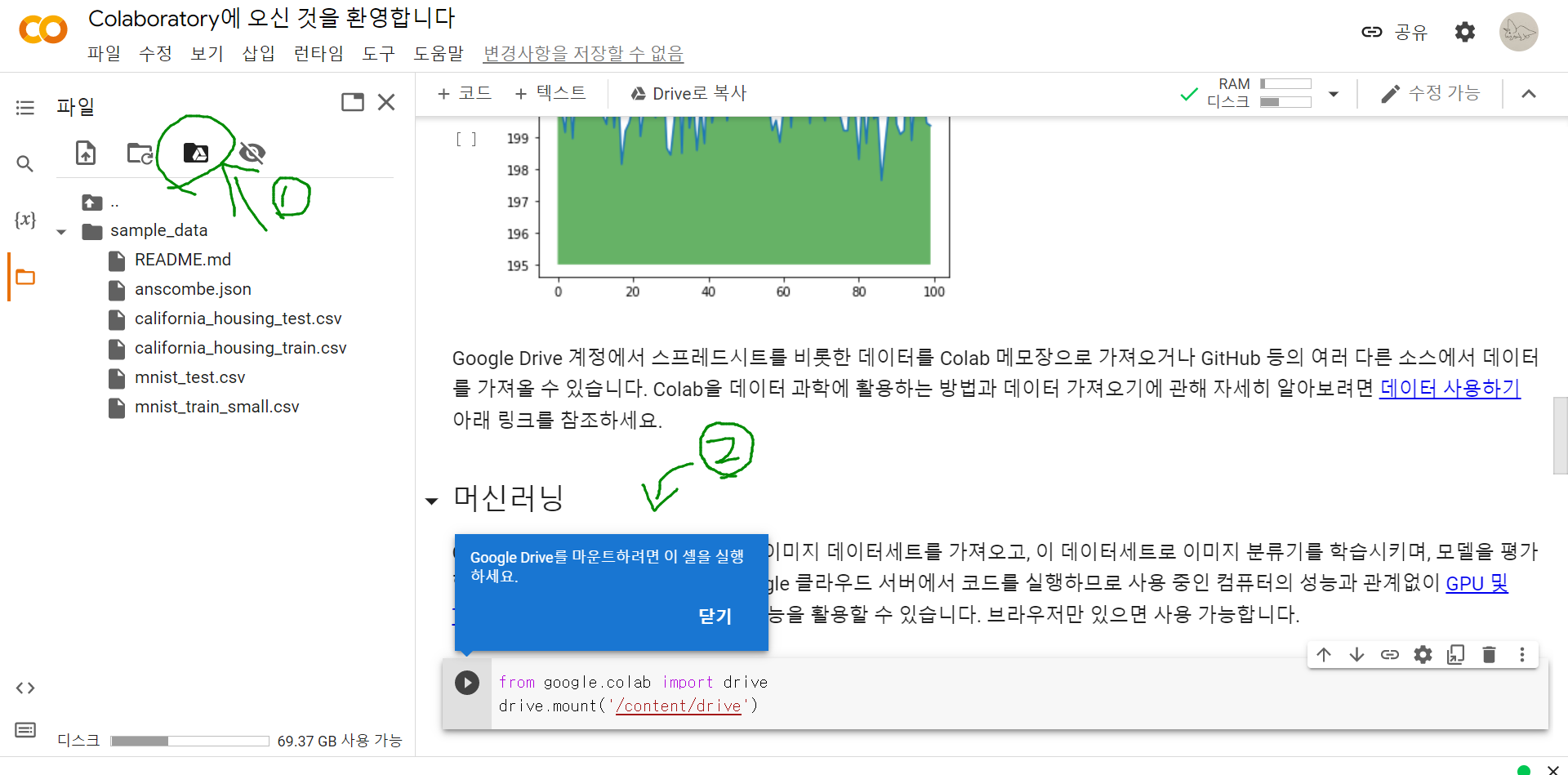
Task: Open the GPU 및 link
Action: pos(1477,583)
